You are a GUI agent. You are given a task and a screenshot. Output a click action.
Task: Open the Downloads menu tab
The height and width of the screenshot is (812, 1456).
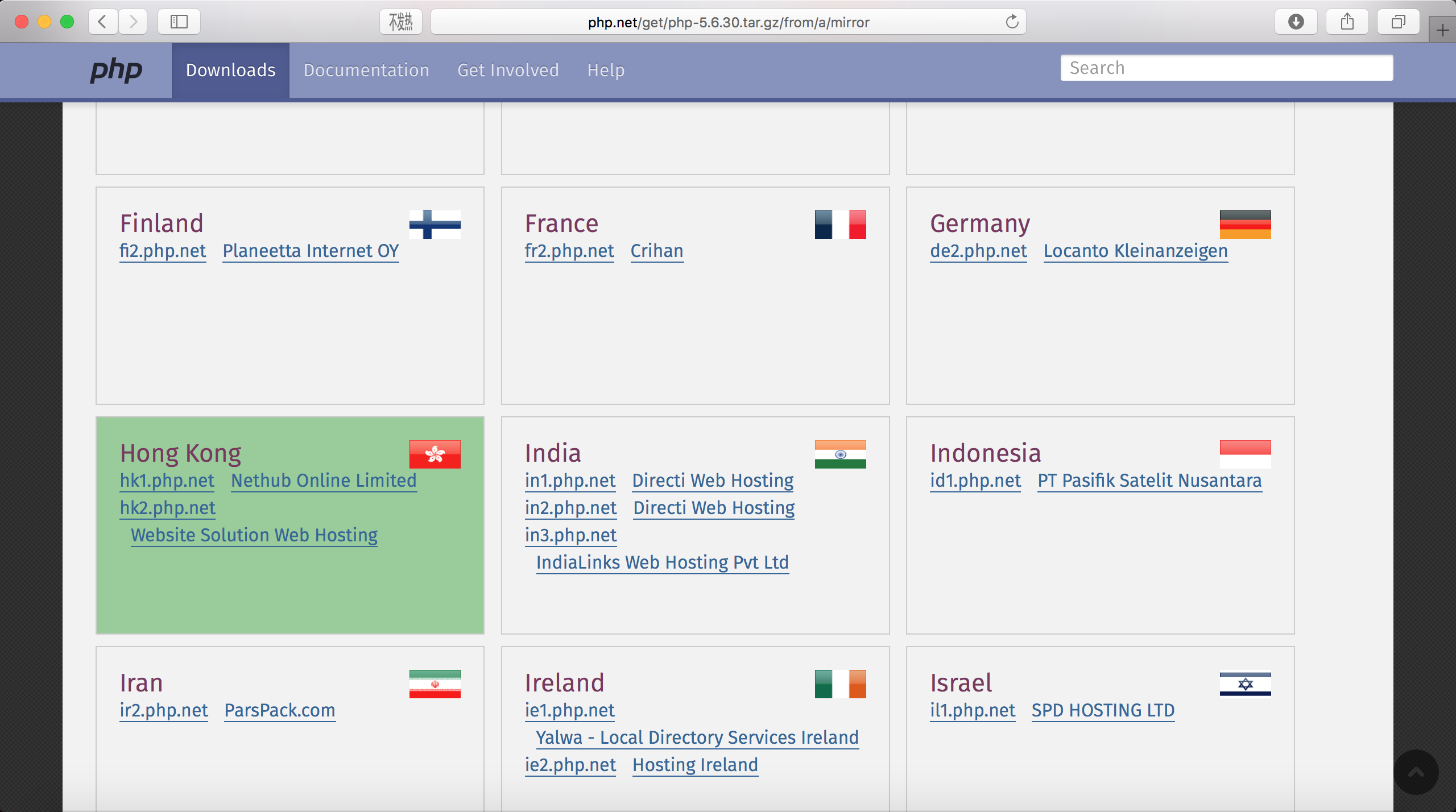coord(230,70)
